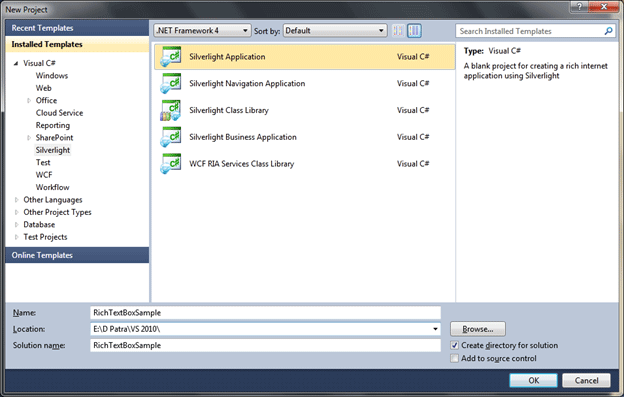Screen dimensions: 624x397
Task: Expand the Database node
Action: (16, 224)
